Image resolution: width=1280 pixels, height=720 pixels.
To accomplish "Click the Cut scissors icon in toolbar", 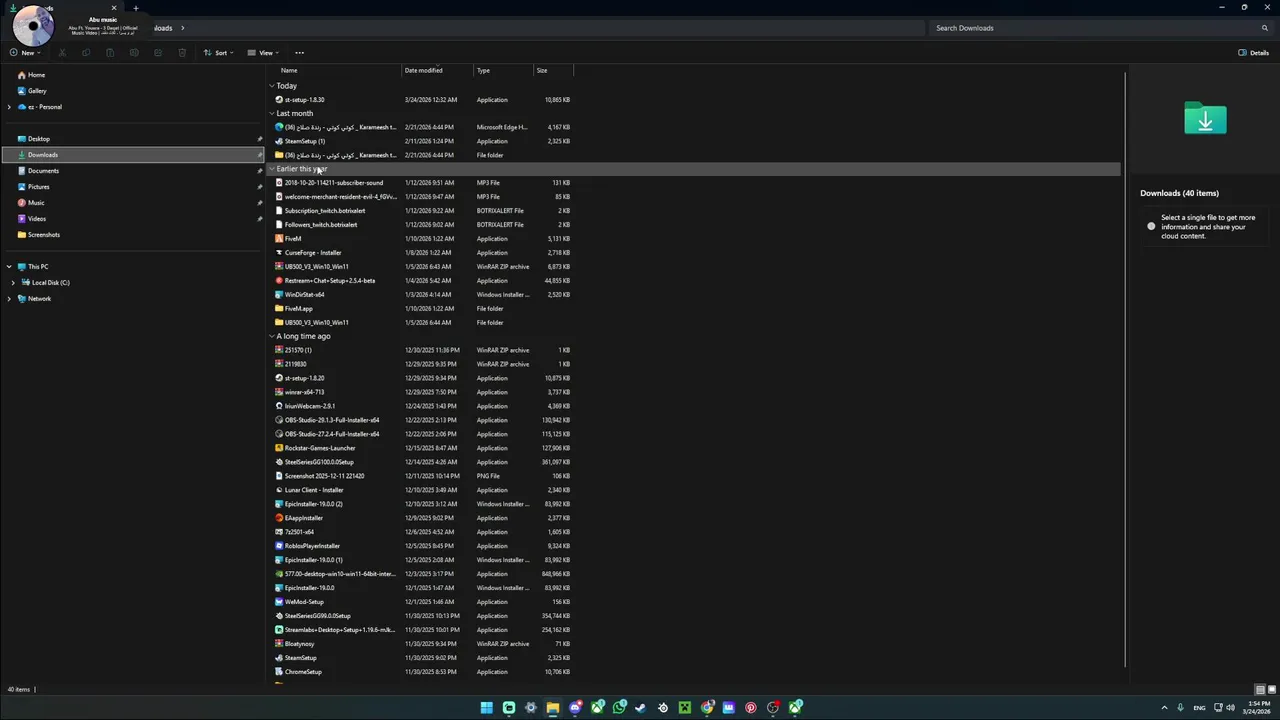I will [62, 53].
